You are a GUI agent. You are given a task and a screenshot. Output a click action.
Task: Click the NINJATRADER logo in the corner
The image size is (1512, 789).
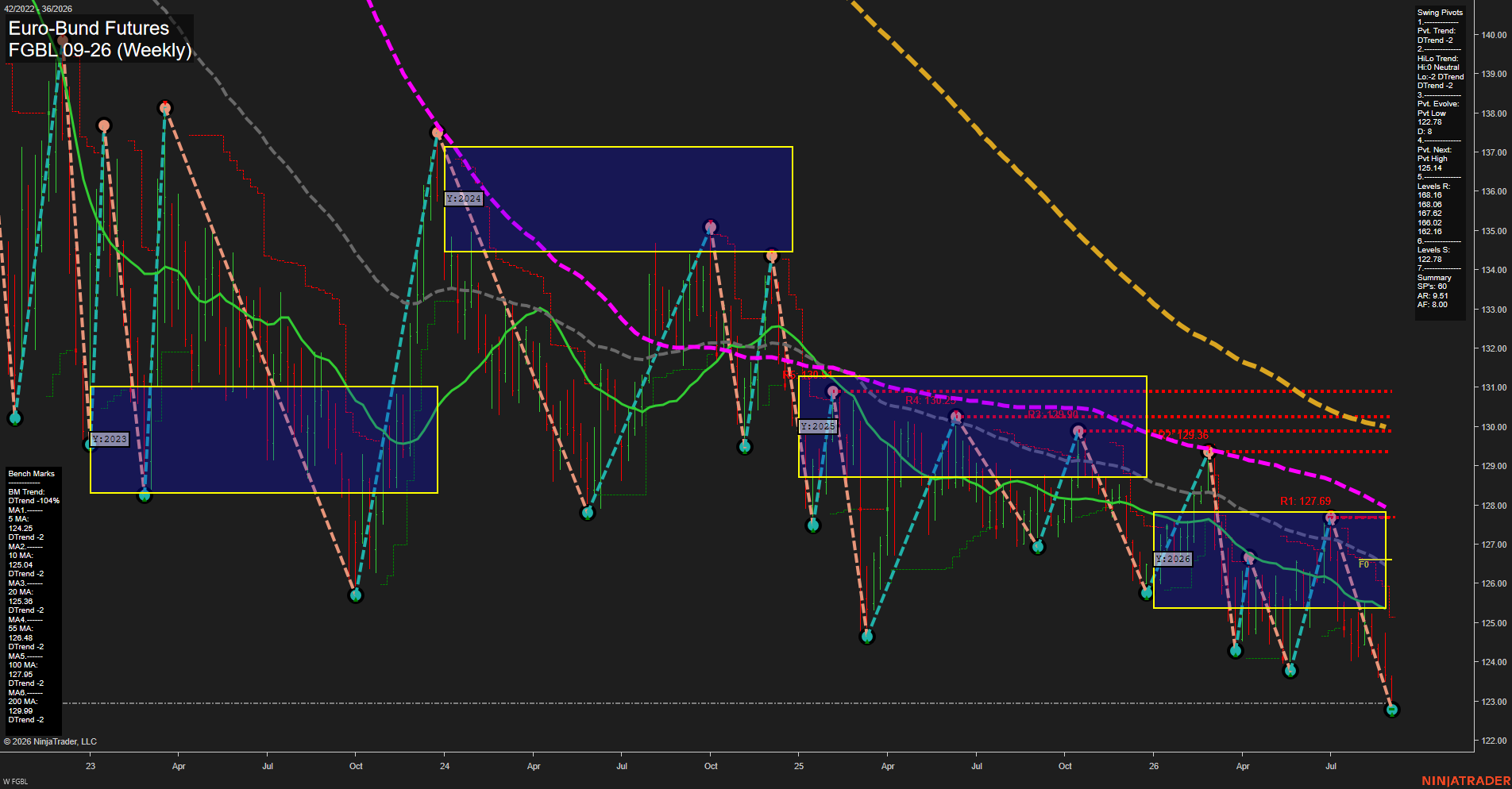(x=1466, y=781)
